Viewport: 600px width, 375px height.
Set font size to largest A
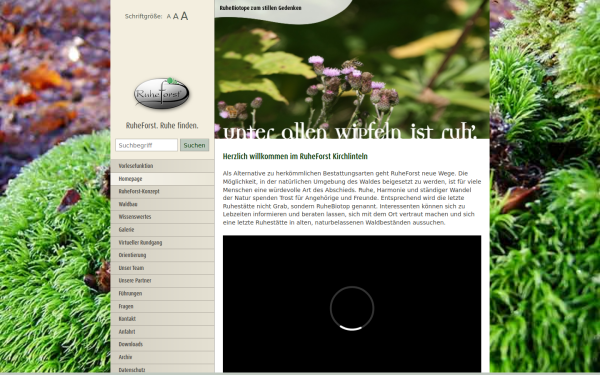click(x=184, y=16)
